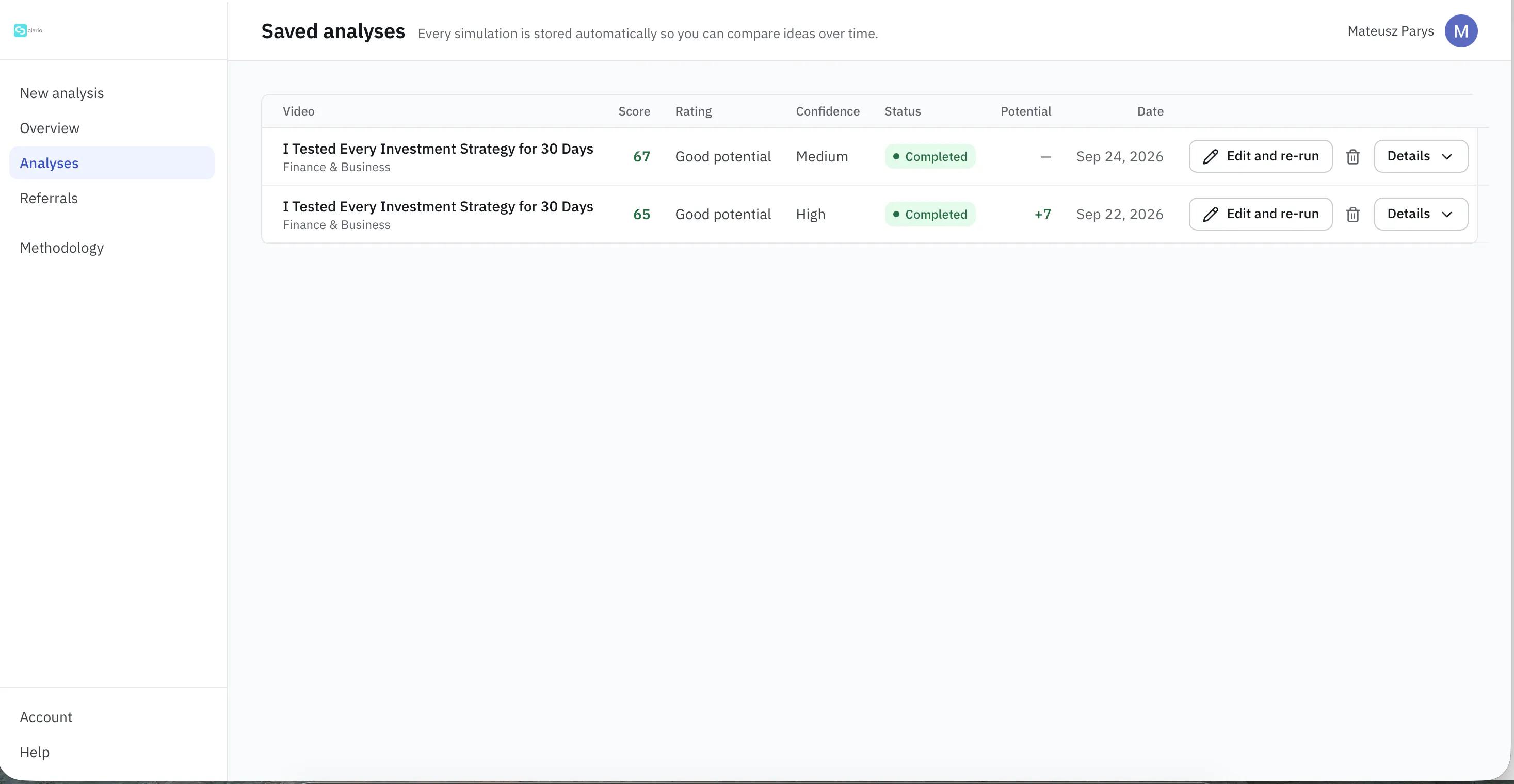Click the +7 potential value
This screenshot has height=784, width=1514.
tap(1042, 215)
